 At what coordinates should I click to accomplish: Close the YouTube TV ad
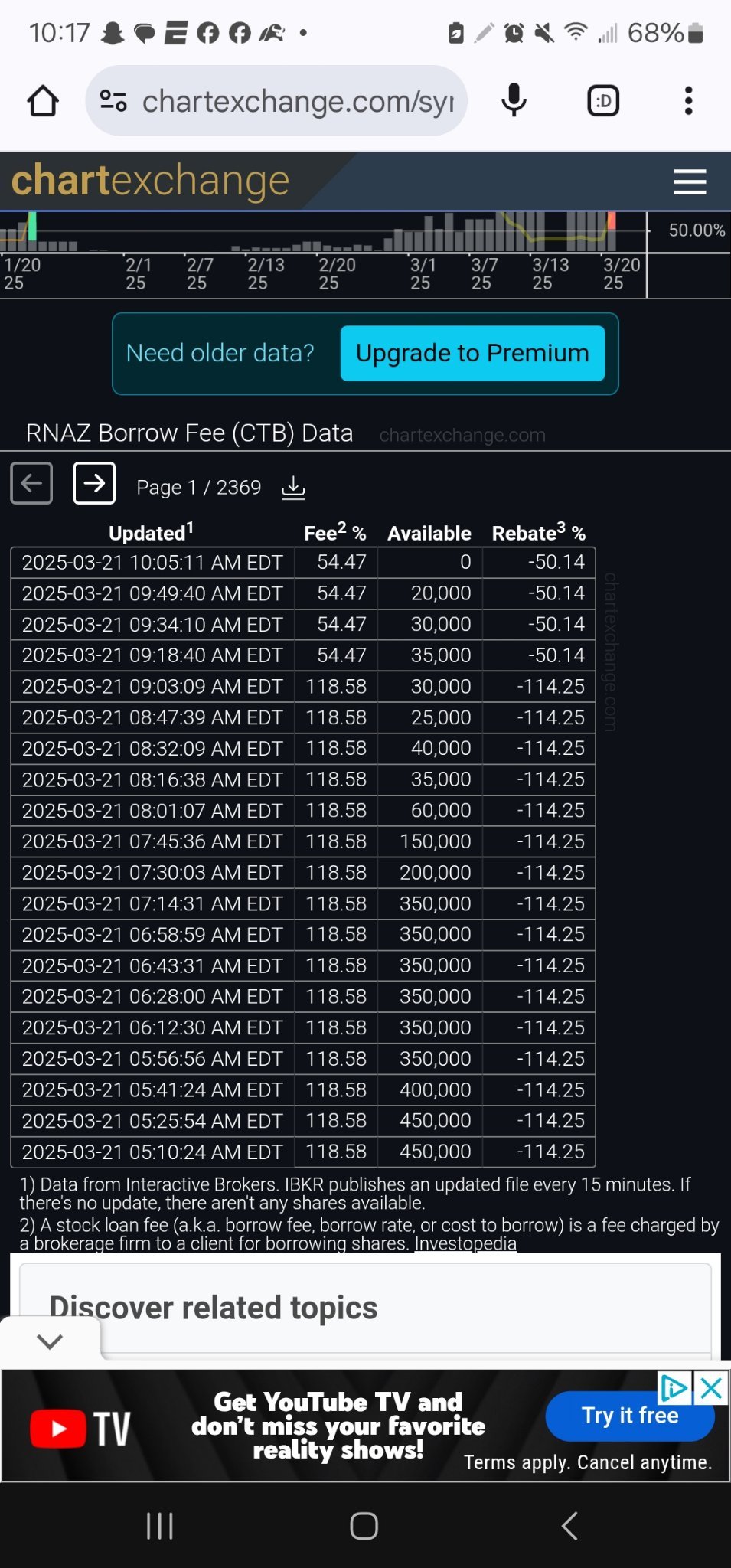(712, 1387)
